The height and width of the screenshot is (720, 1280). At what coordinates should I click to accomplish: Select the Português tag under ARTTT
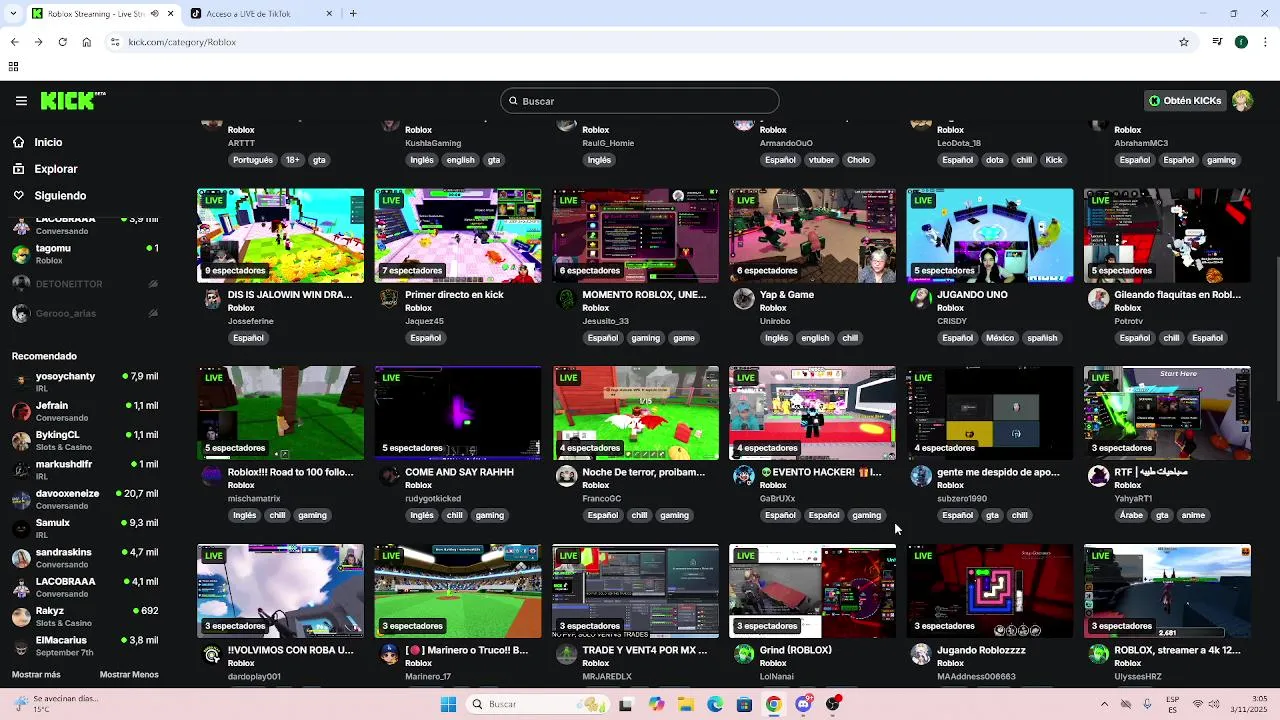(252, 160)
